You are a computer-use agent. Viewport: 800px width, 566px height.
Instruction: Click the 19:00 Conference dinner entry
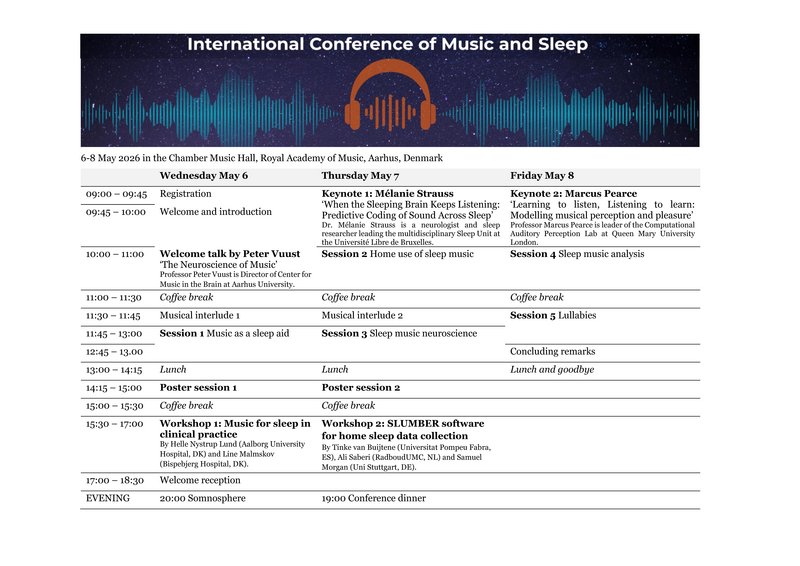point(373,498)
